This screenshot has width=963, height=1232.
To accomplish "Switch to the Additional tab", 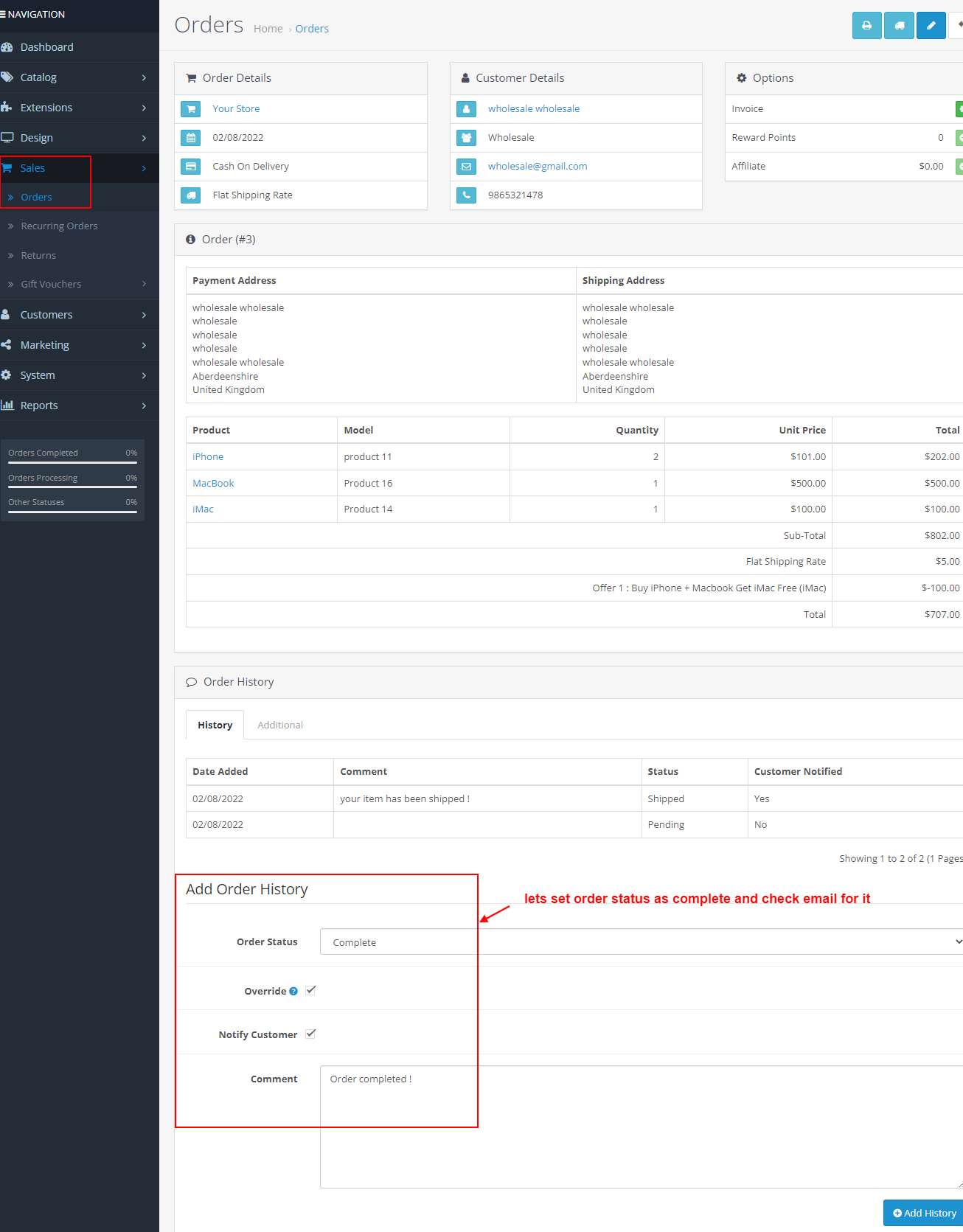I will (x=280, y=725).
